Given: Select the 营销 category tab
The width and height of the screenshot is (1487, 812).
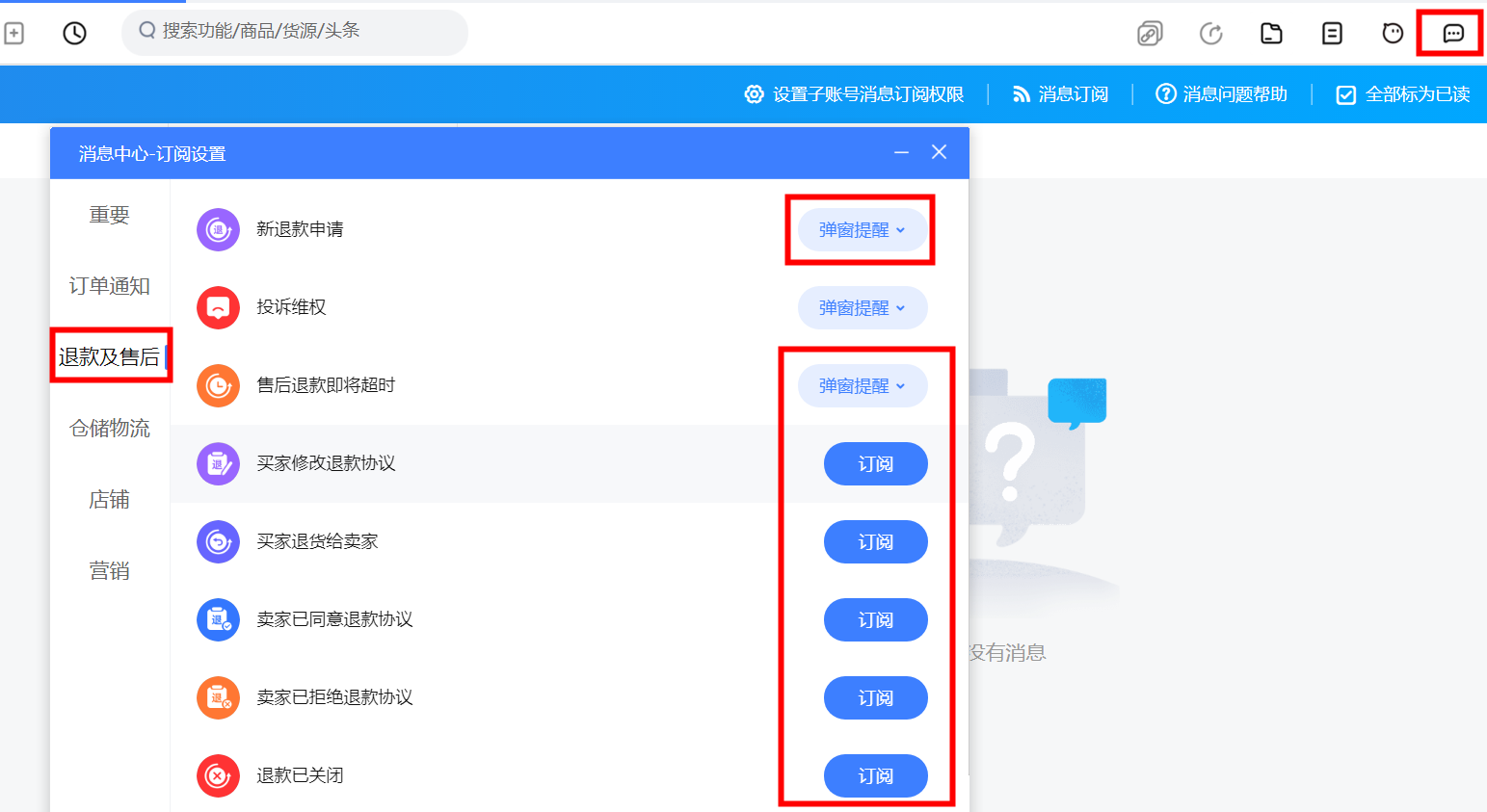Looking at the screenshot, I should (110, 571).
